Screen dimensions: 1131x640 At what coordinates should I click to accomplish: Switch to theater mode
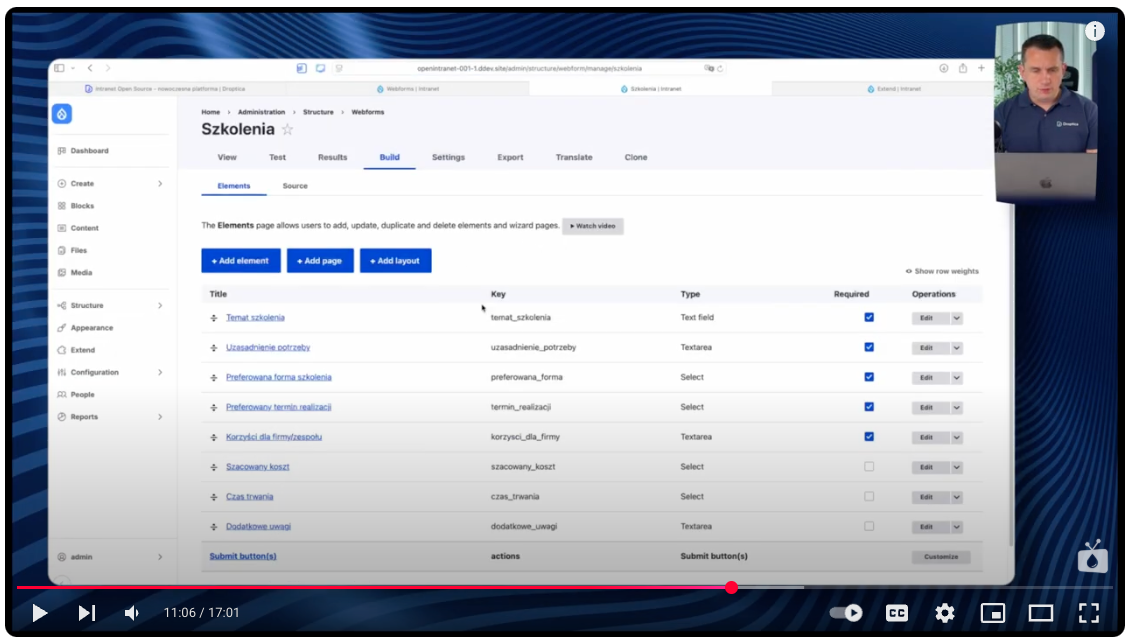tap(1041, 613)
